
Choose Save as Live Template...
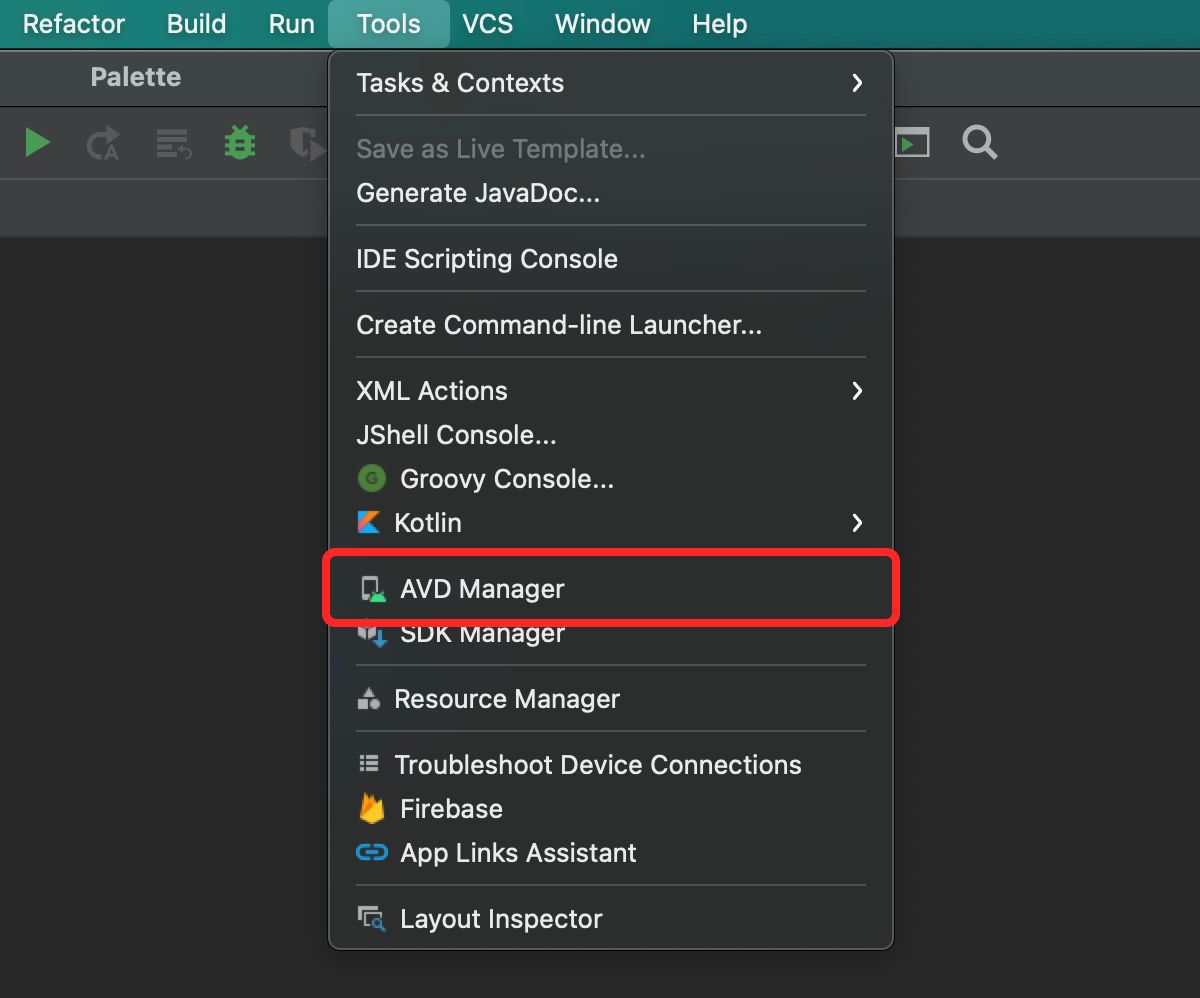click(611, 149)
